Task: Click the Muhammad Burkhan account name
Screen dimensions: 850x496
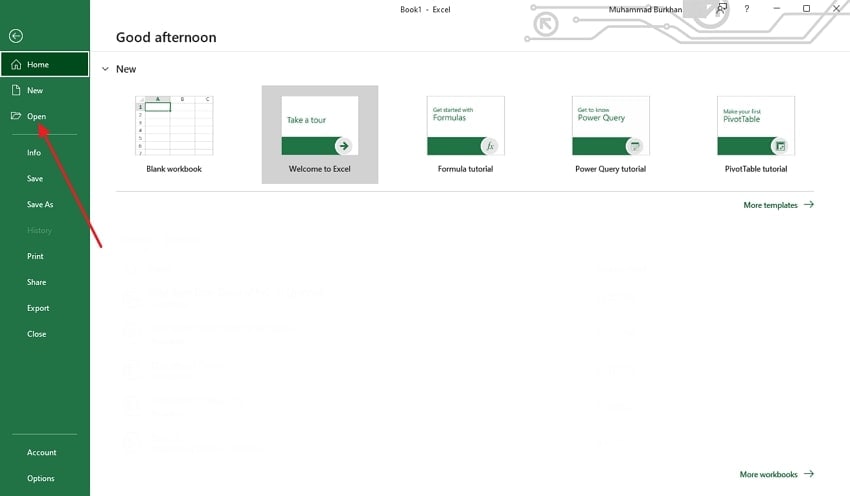Action: (x=645, y=9)
